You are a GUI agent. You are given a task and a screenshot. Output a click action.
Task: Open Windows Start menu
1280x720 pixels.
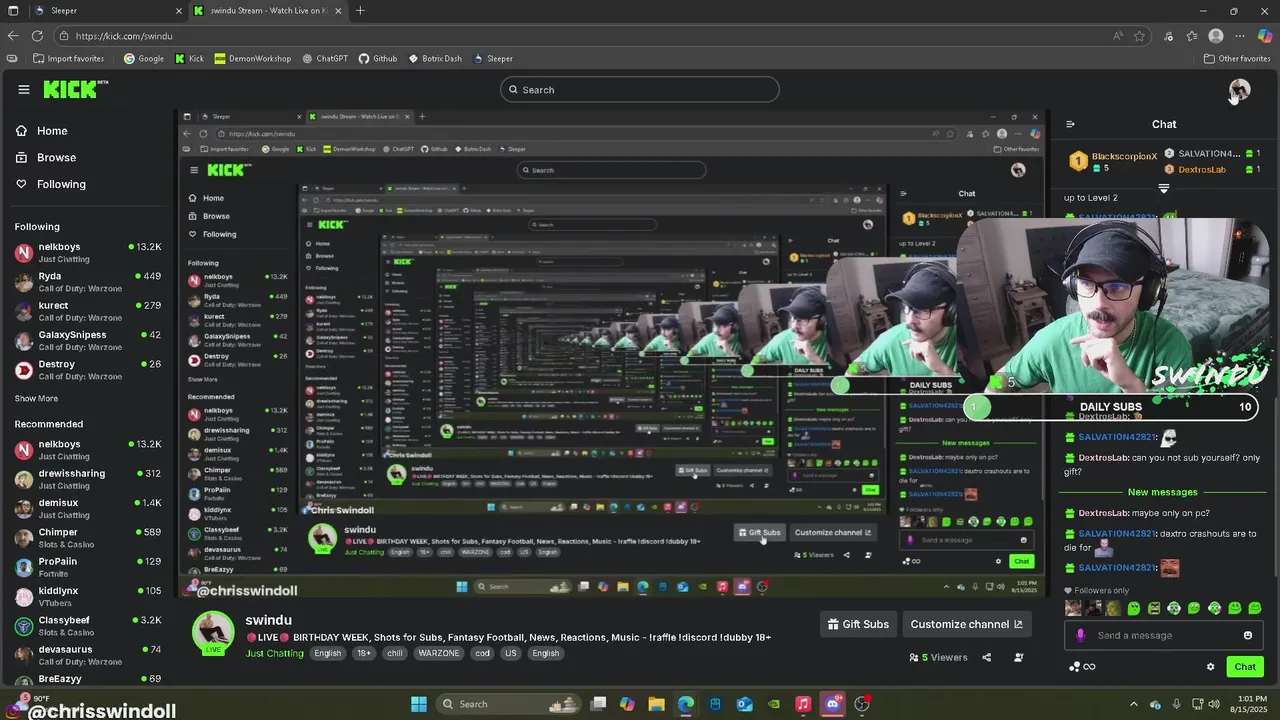[419, 704]
